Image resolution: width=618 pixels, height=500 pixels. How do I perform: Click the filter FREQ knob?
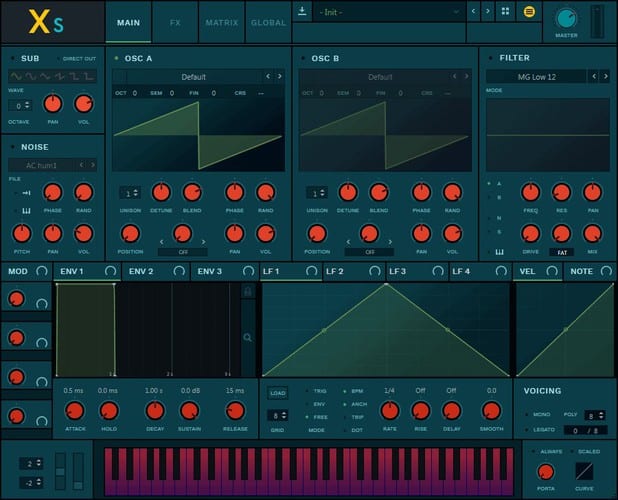click(x=531, y=193)
